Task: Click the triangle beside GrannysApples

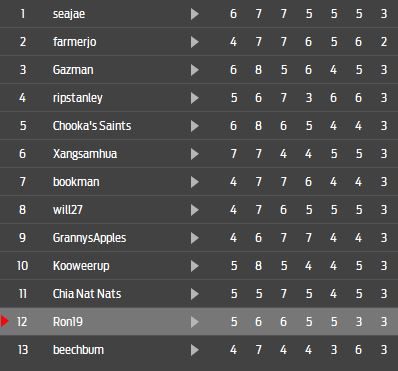Action: 195,238
